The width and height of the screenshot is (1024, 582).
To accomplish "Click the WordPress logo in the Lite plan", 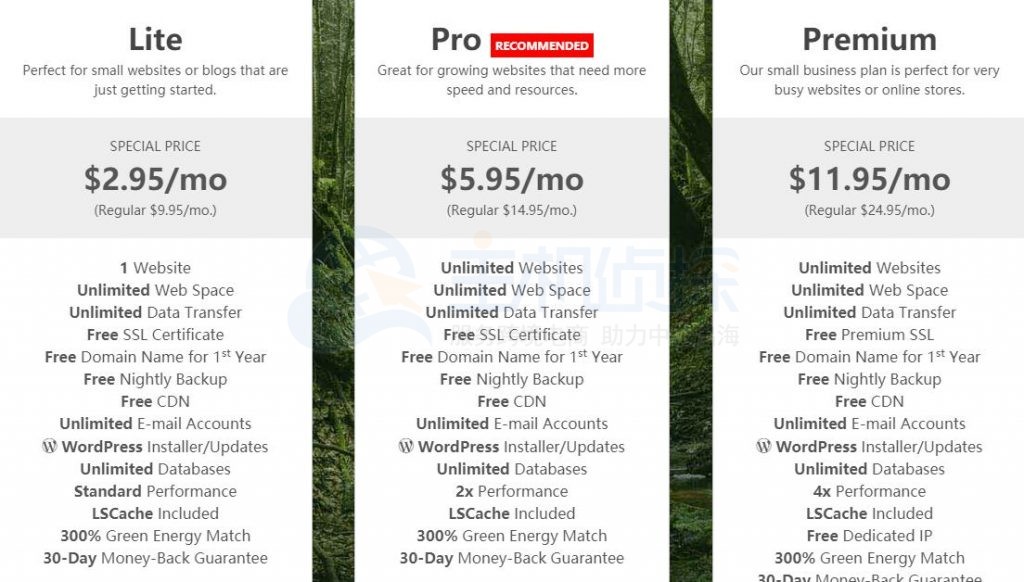I will pyautogui.click(x=50, y=447).
